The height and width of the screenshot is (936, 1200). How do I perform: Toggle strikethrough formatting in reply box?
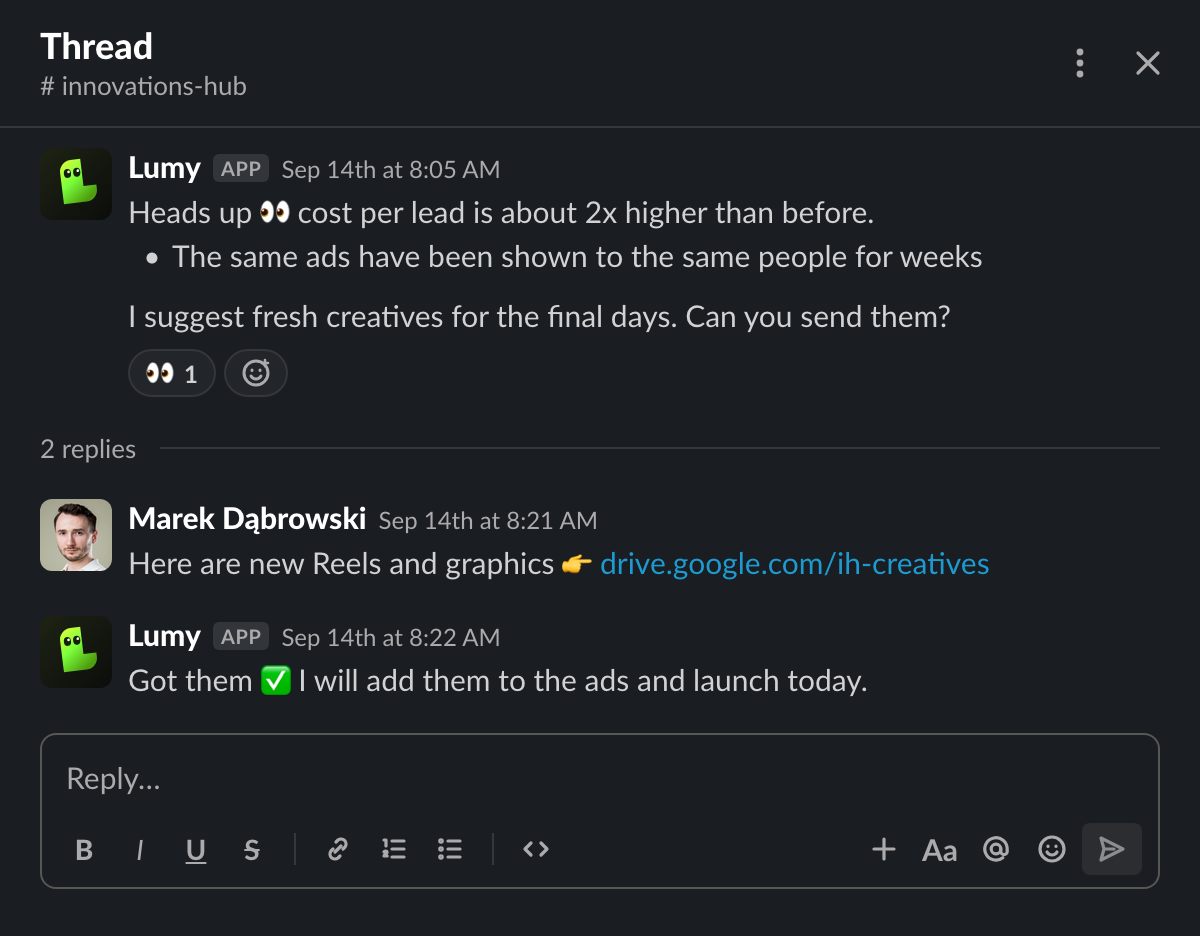(x=252, y=850)
